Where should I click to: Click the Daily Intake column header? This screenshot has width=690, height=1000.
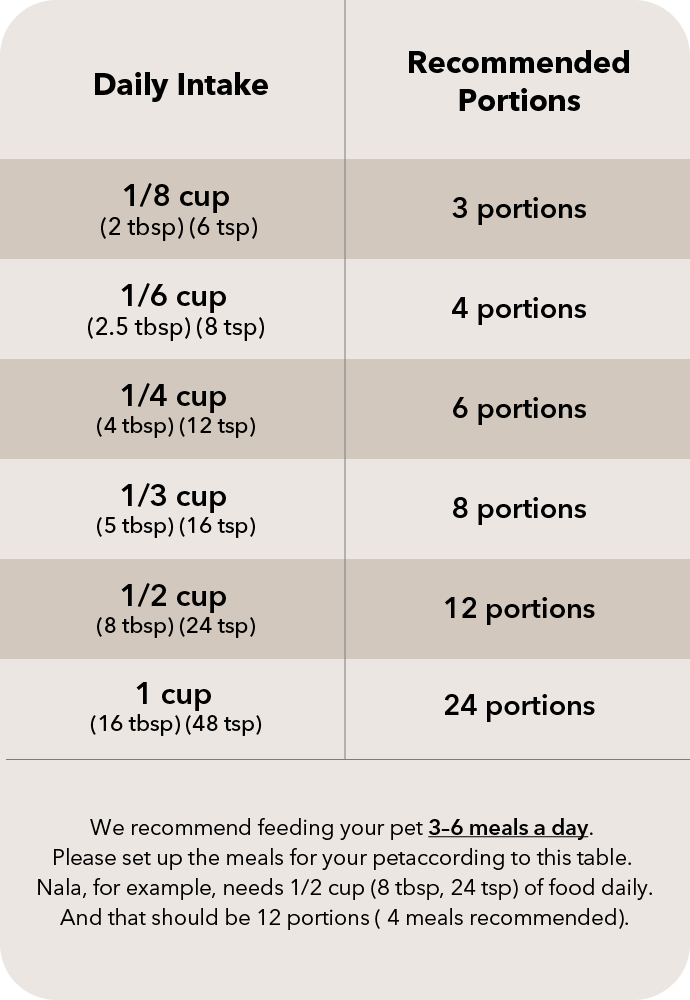coord(180,85)
